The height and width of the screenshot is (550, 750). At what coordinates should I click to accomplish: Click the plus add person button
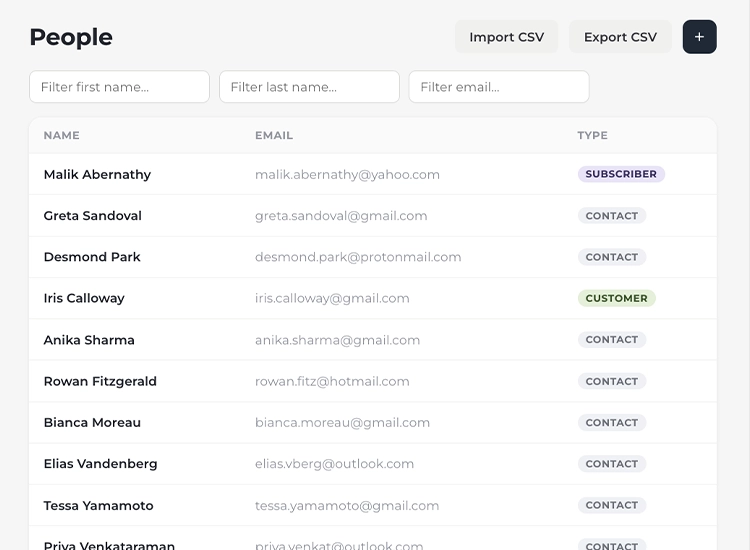[699, 37]
